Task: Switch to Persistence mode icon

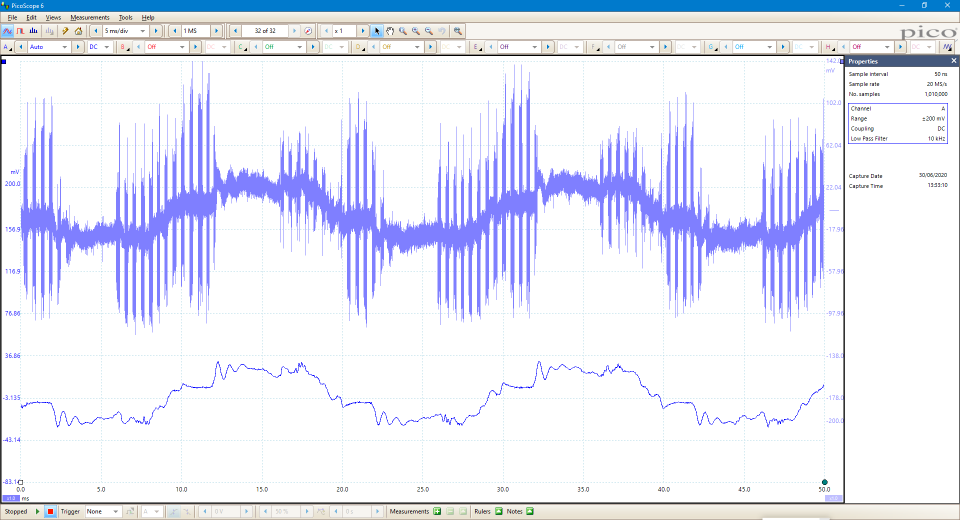Action: [x=20, y=31]
